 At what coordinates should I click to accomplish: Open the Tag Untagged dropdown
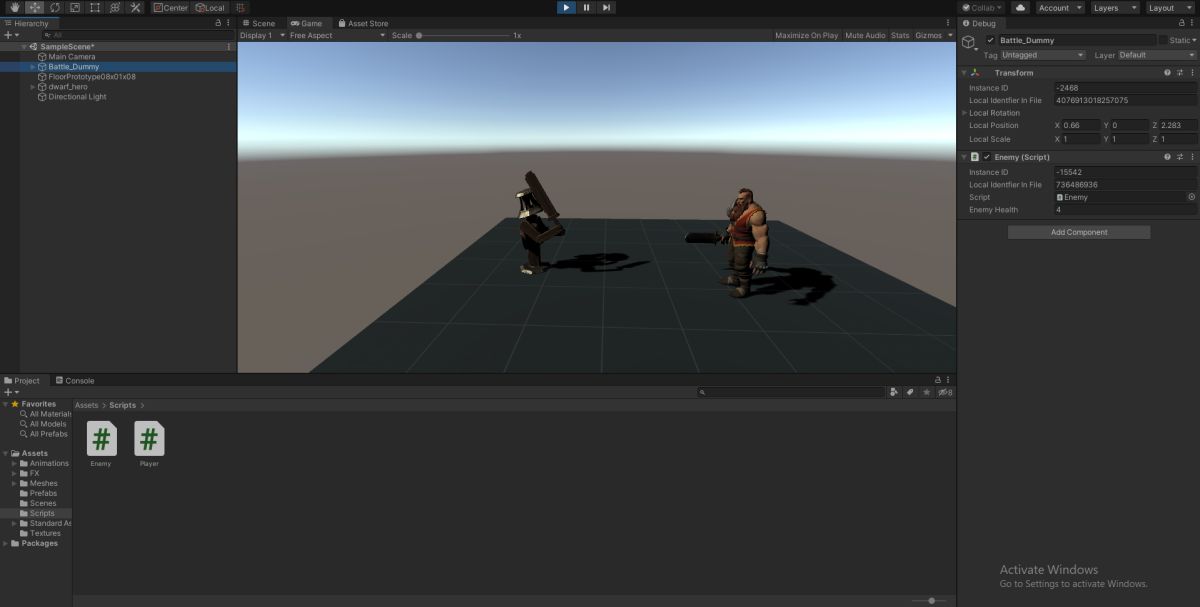click(1042, 55)
